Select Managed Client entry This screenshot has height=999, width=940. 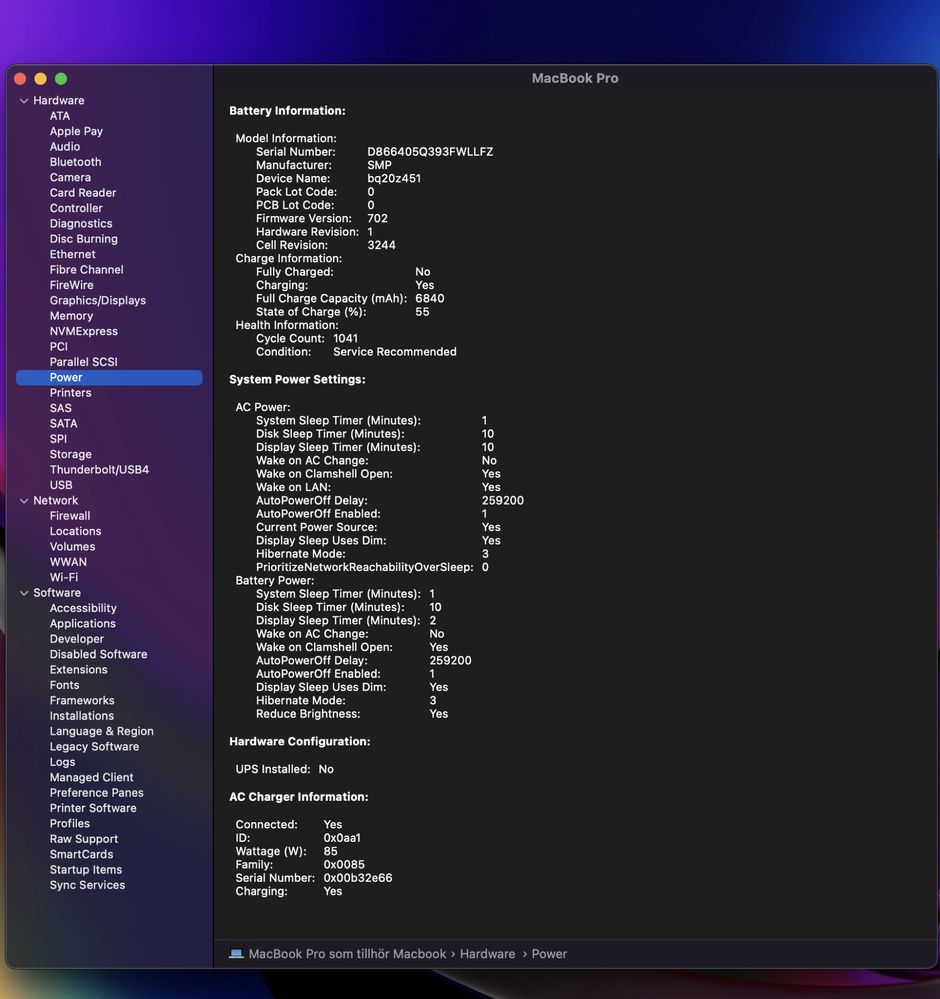coord(92,778)
